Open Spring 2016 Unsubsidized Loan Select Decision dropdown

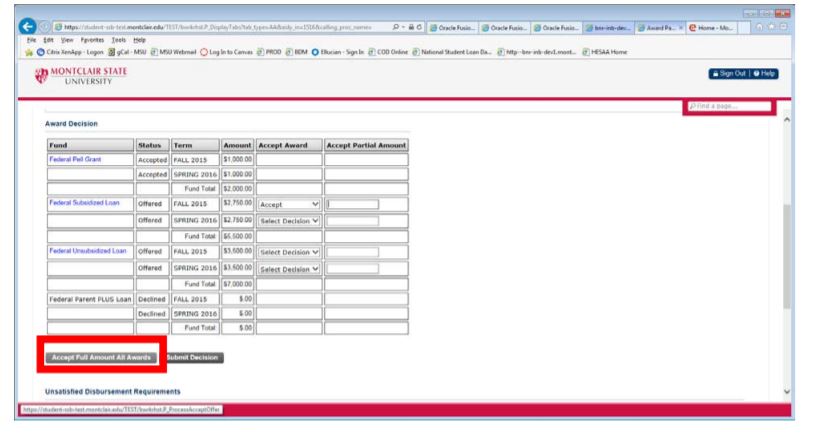(288, 268)
